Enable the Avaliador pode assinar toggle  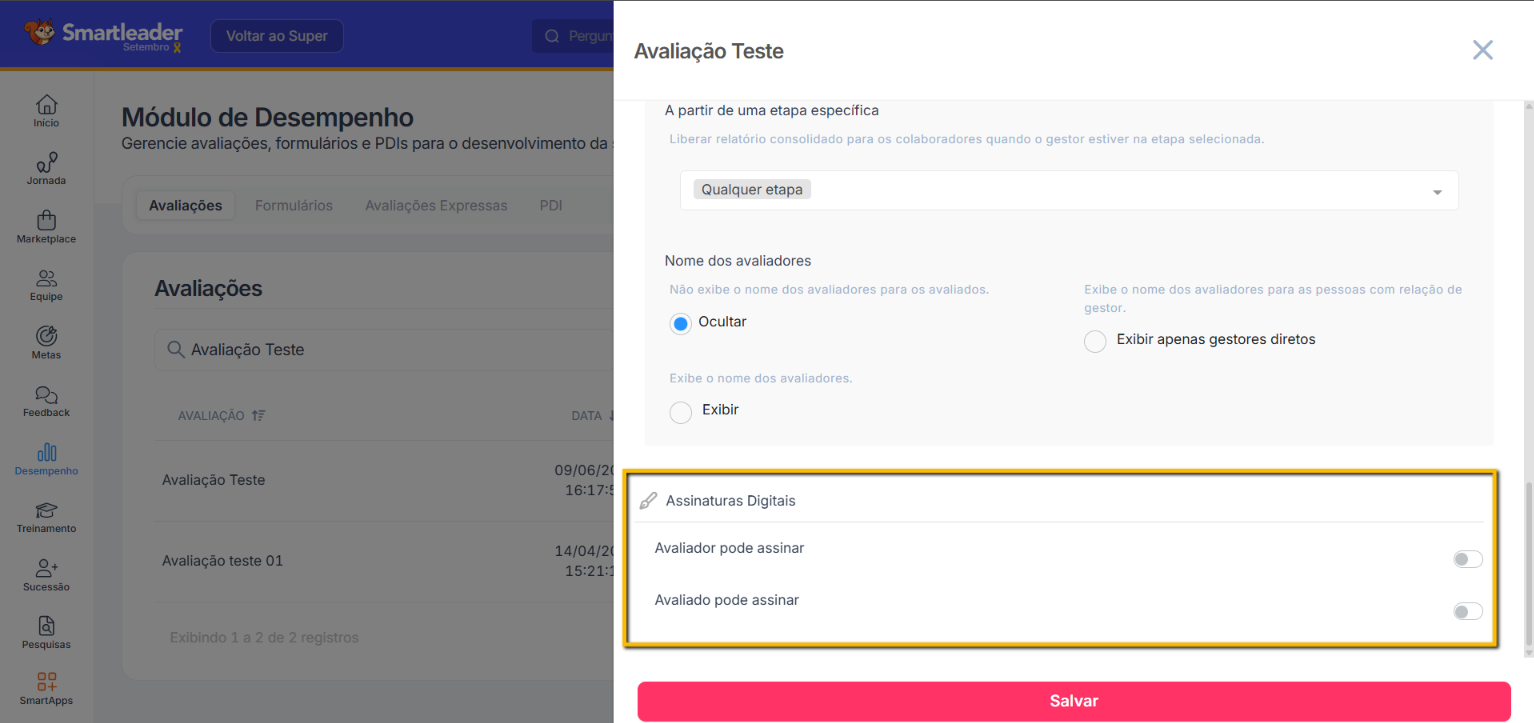[x=1467, y=559]
